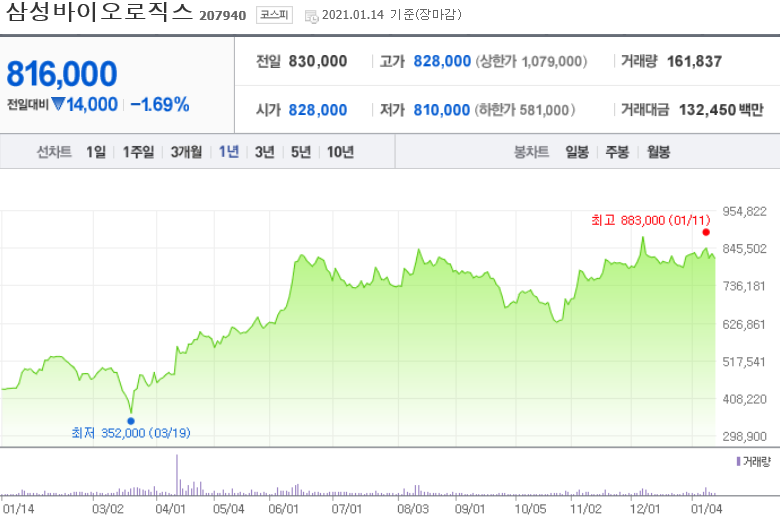The height and width of the screenshot is (527, 780).
Task: Click the 시가 828,000 value
Action: [318, 110]
